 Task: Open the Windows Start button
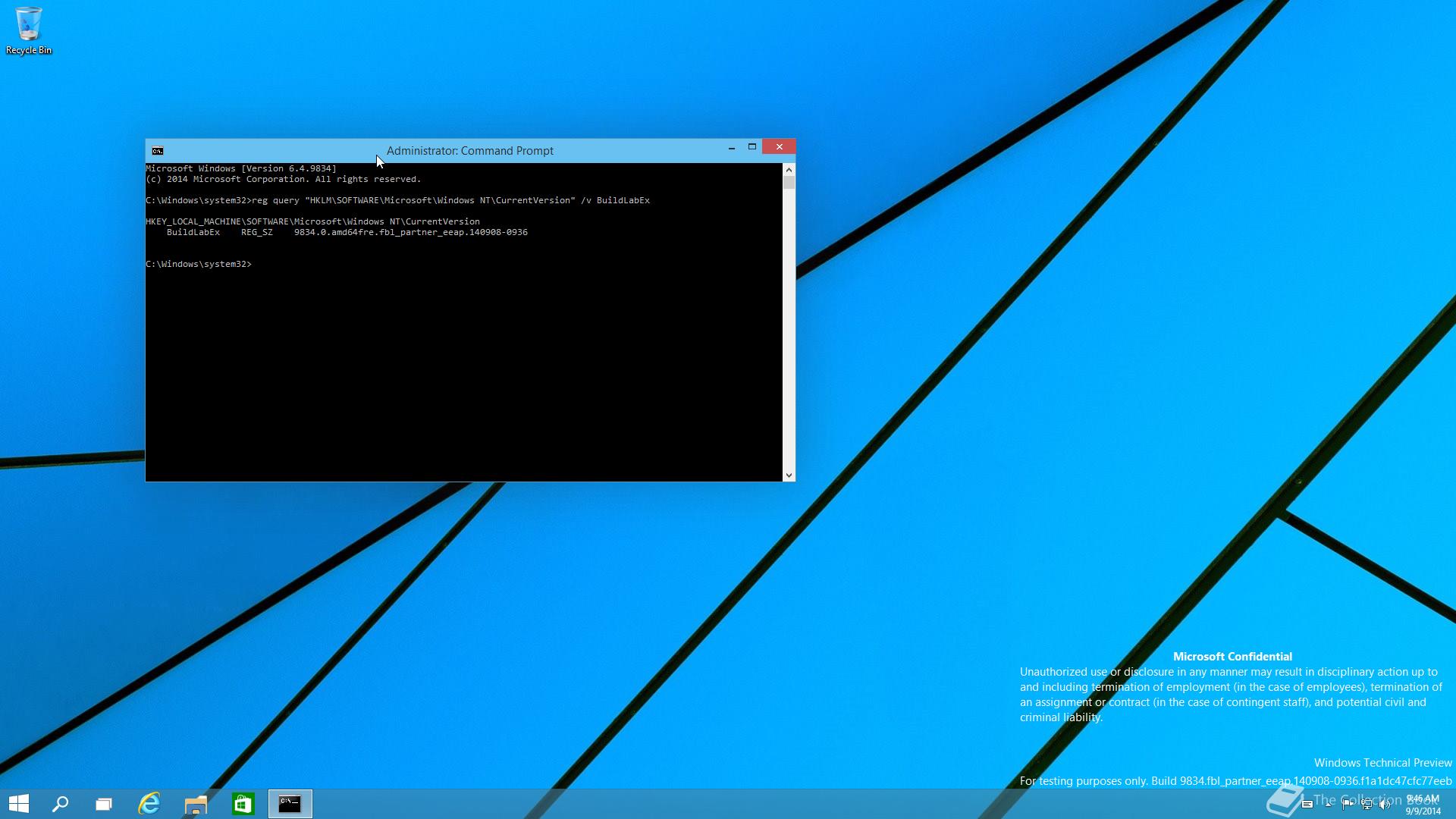(19, 804)
